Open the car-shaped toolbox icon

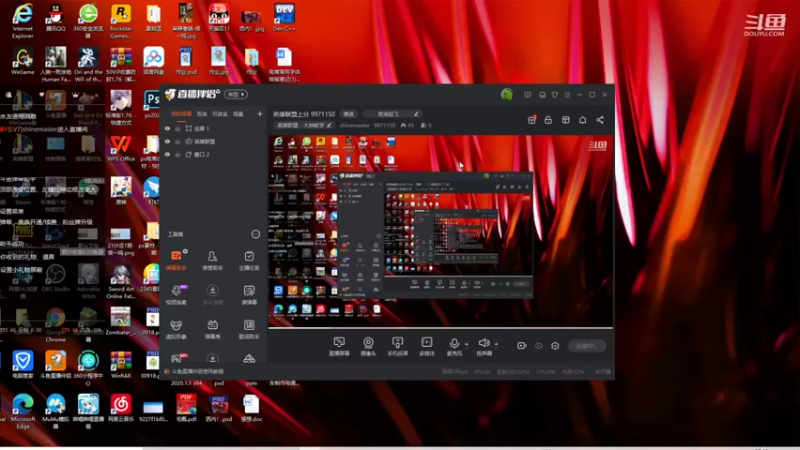pos(249,359)
